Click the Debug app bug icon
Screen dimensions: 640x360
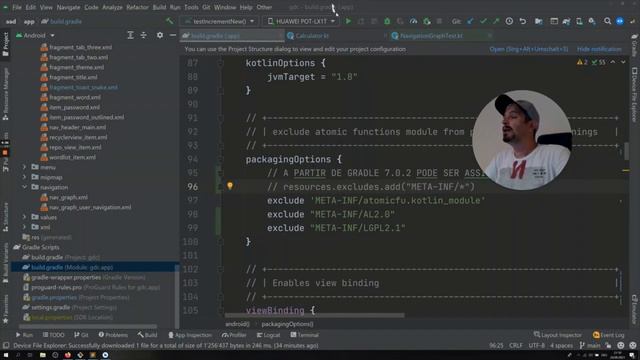[387, 21]
